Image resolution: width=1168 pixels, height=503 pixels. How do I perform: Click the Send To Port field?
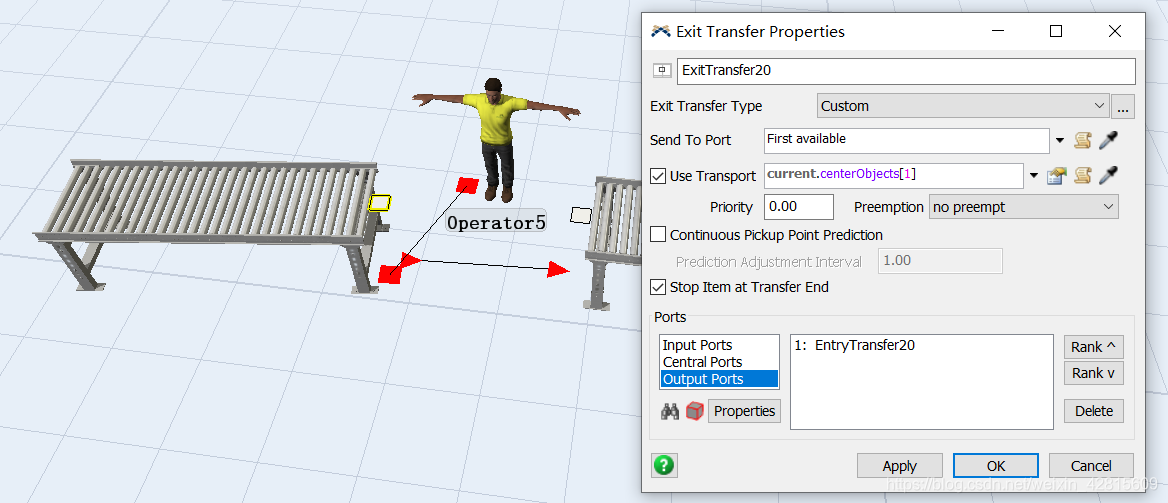(x=907, y=140)
